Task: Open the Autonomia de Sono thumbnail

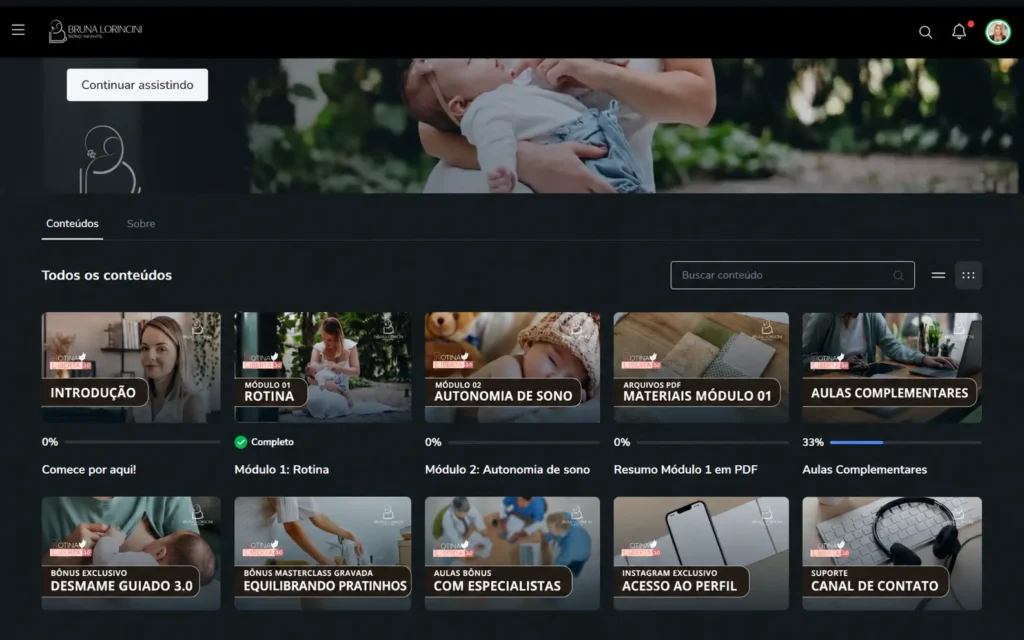Action: pyautogui.click(x=512, y=367)
